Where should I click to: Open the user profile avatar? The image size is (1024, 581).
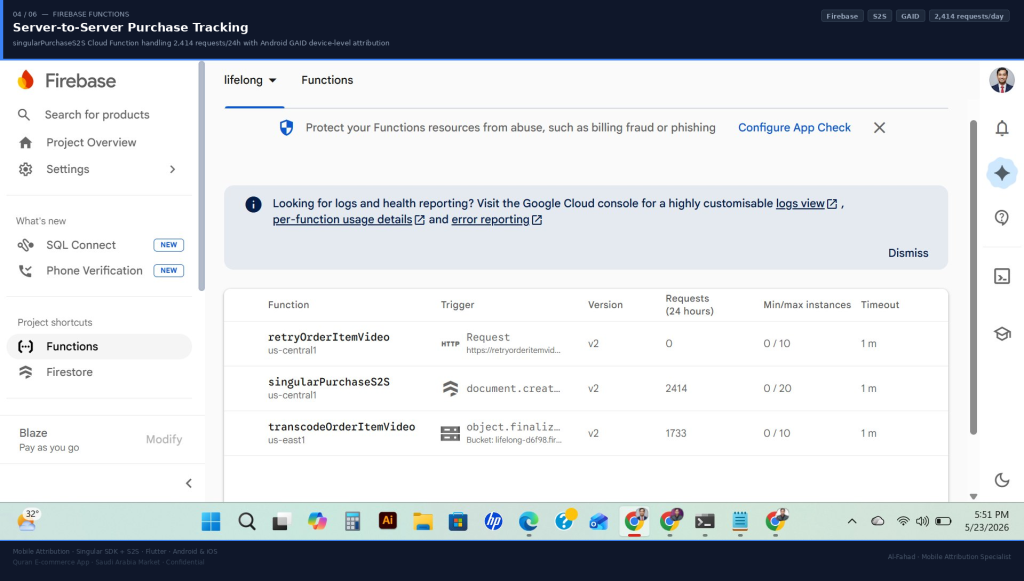tap(1002, 80)
